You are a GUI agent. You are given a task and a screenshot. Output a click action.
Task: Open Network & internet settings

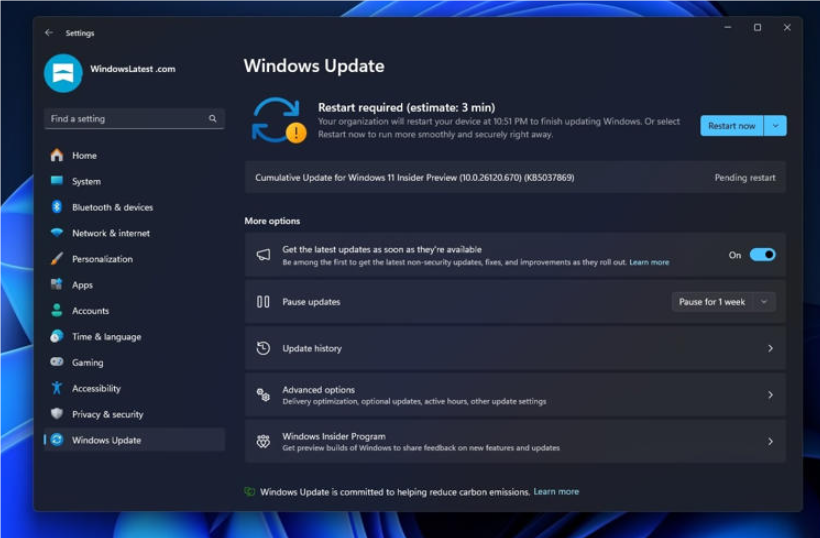tap(135, 233)
